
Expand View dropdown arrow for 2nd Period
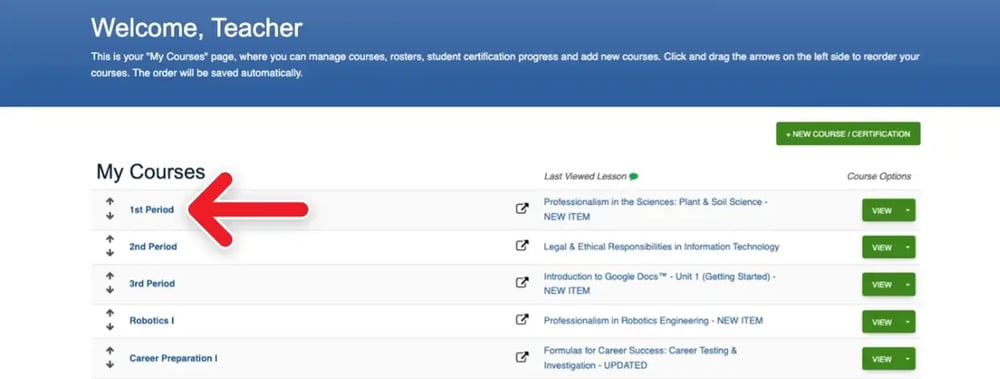(x=908, y=248)
